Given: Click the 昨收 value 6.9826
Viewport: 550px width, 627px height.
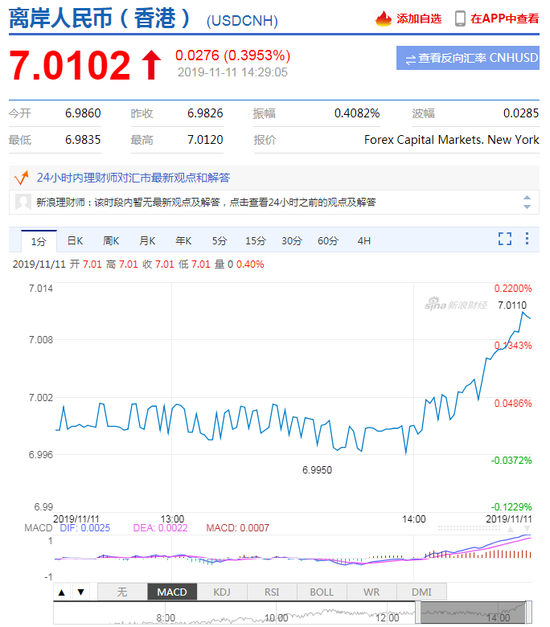Looking at the screenshot, I should (205, 113).
